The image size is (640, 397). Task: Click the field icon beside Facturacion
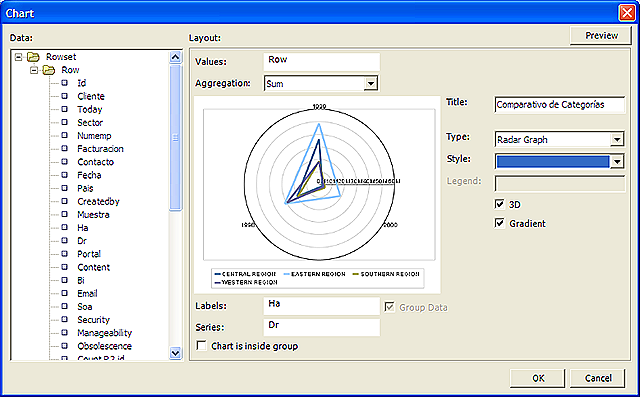(64, 149)
